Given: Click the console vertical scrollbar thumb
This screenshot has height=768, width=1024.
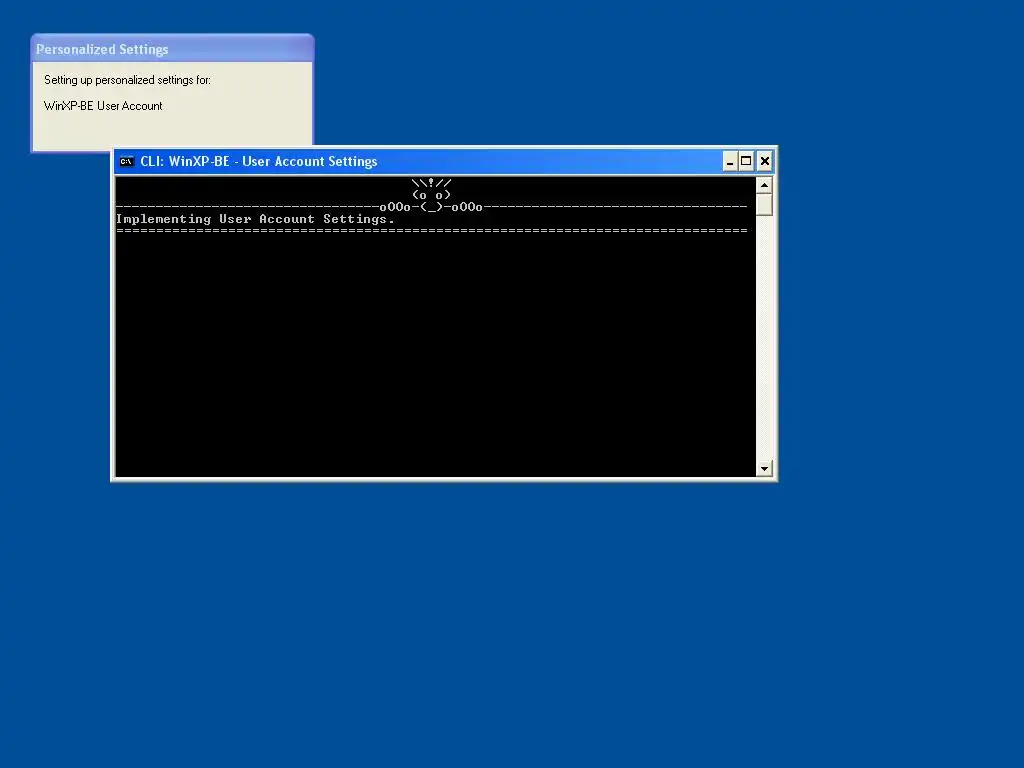Looking at the screenshot, I should tap(764, 204).
